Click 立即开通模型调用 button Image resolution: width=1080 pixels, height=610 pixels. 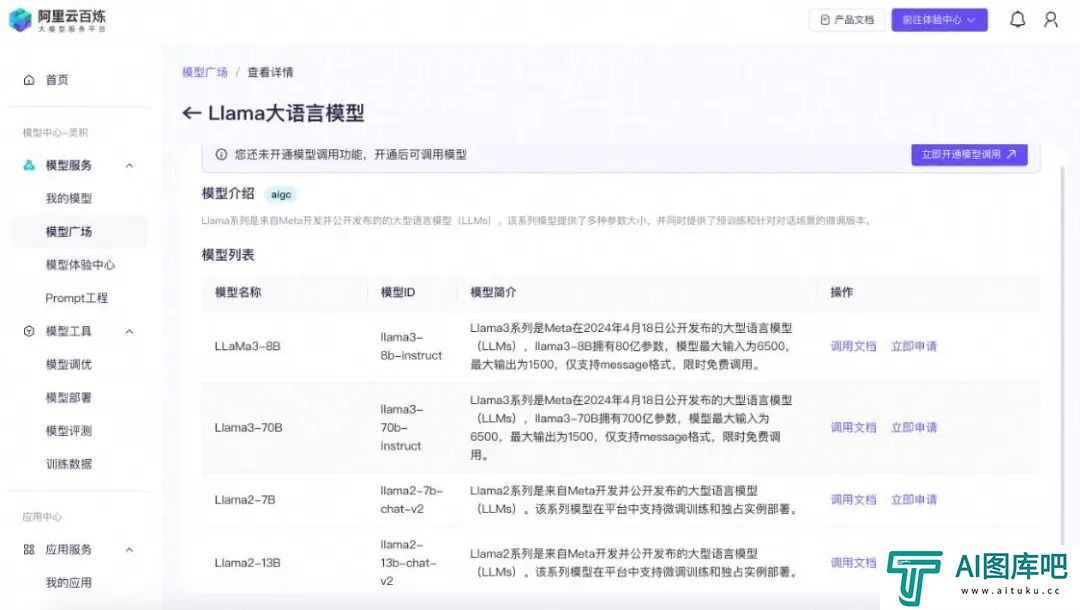[968, 154]
